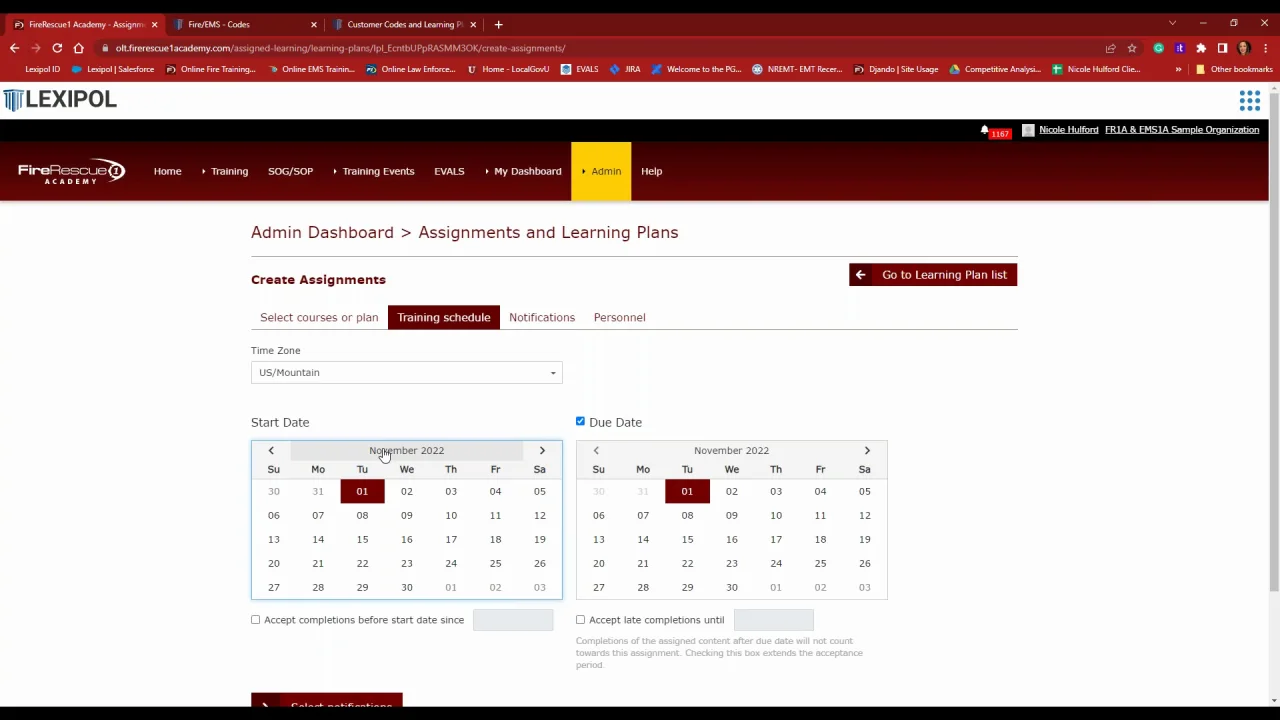Open the Help menu item

[651, 171]
